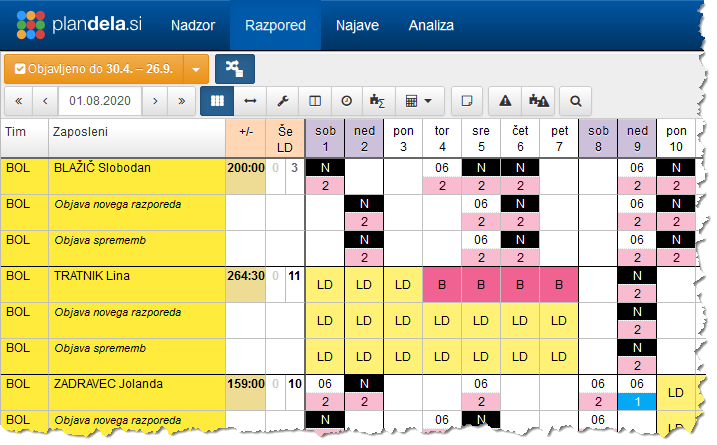717x445 pixels.
Task: Go to next day with right arrow
Action: tap(154, 100)
